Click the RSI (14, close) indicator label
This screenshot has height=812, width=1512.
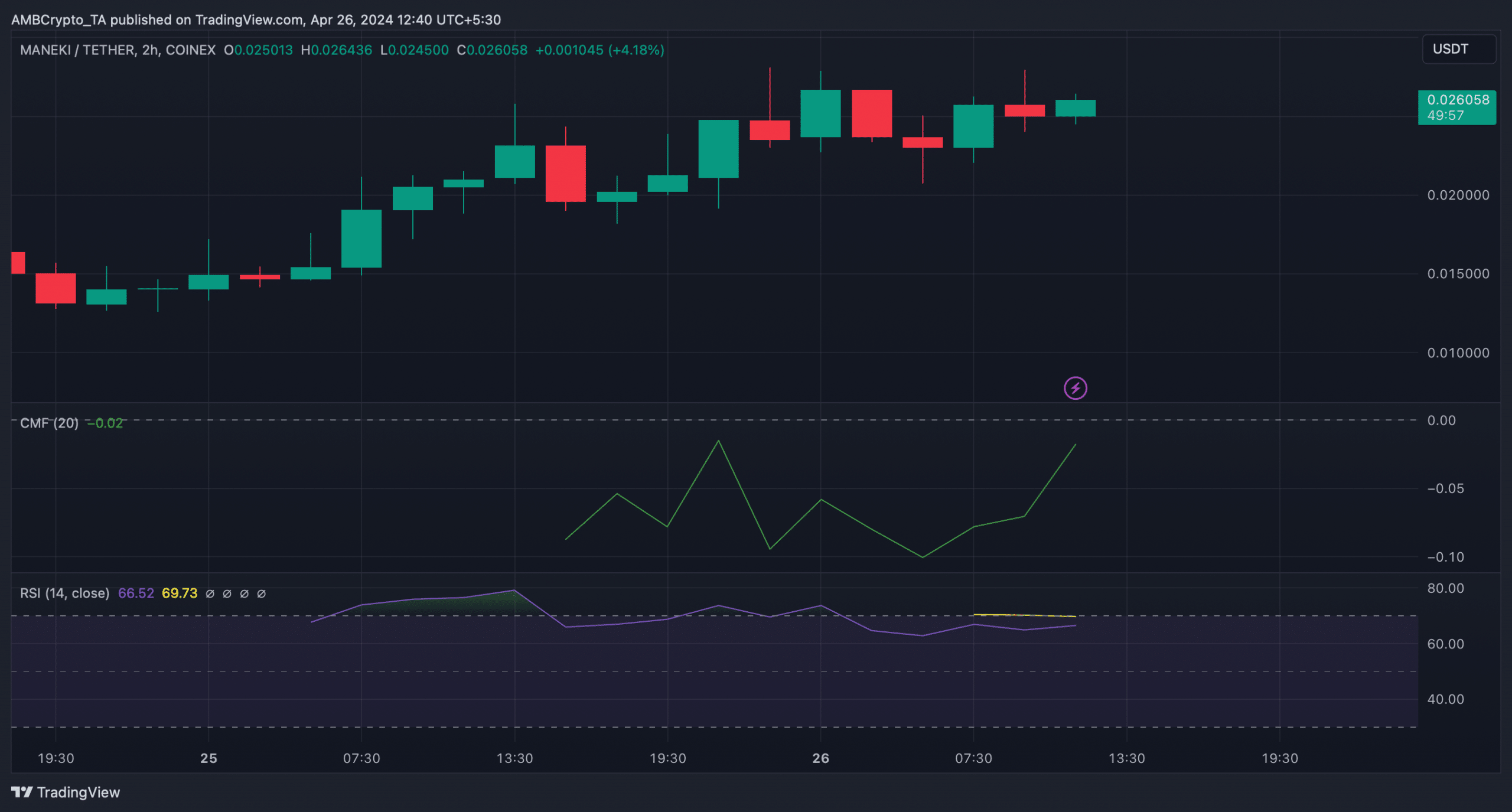(x=64, y=593)
